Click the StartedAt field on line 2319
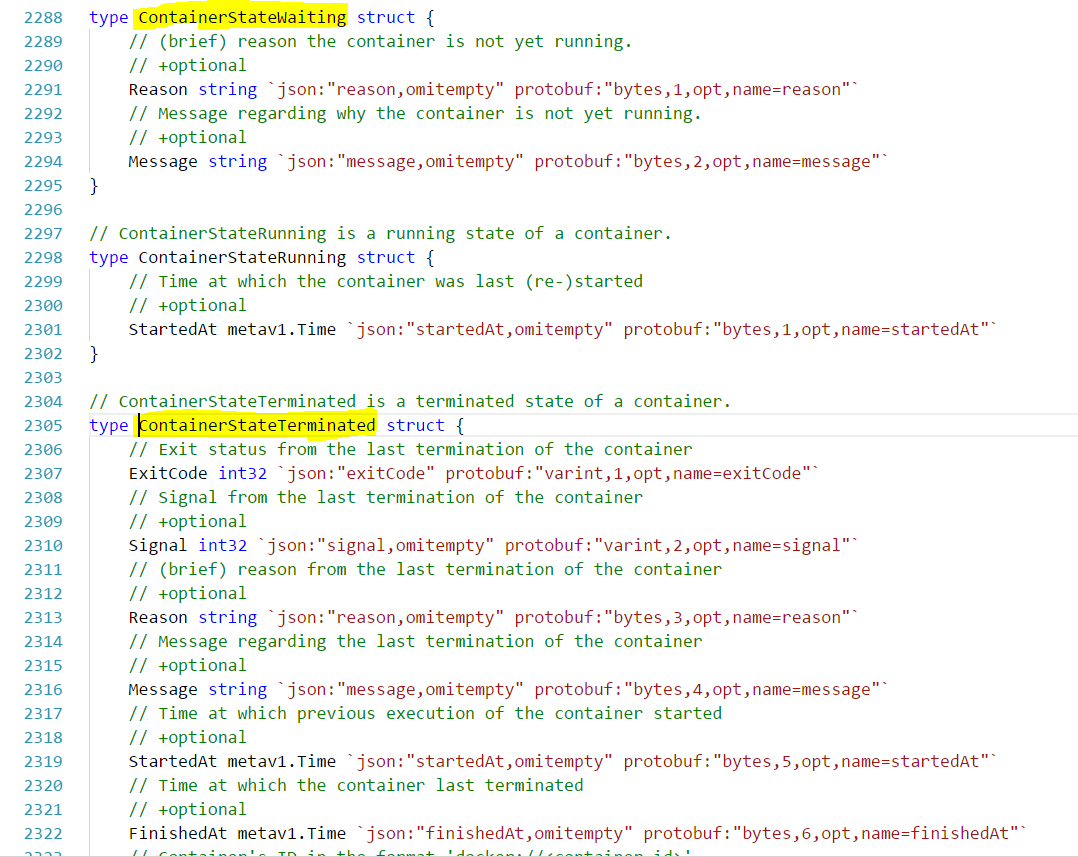Viewport: 1078px width, 857px height. point(173,761)
